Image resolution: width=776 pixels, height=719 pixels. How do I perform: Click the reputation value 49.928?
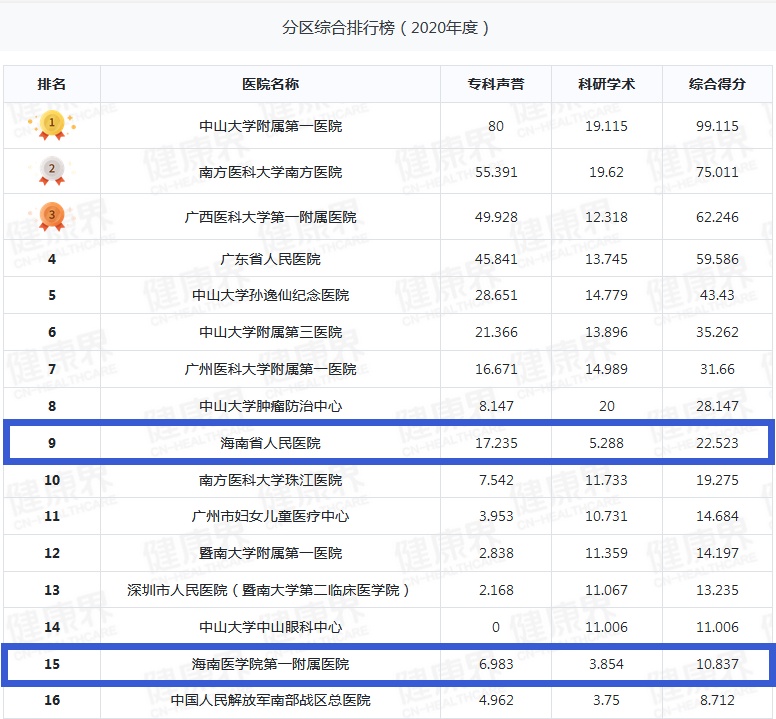496,217
